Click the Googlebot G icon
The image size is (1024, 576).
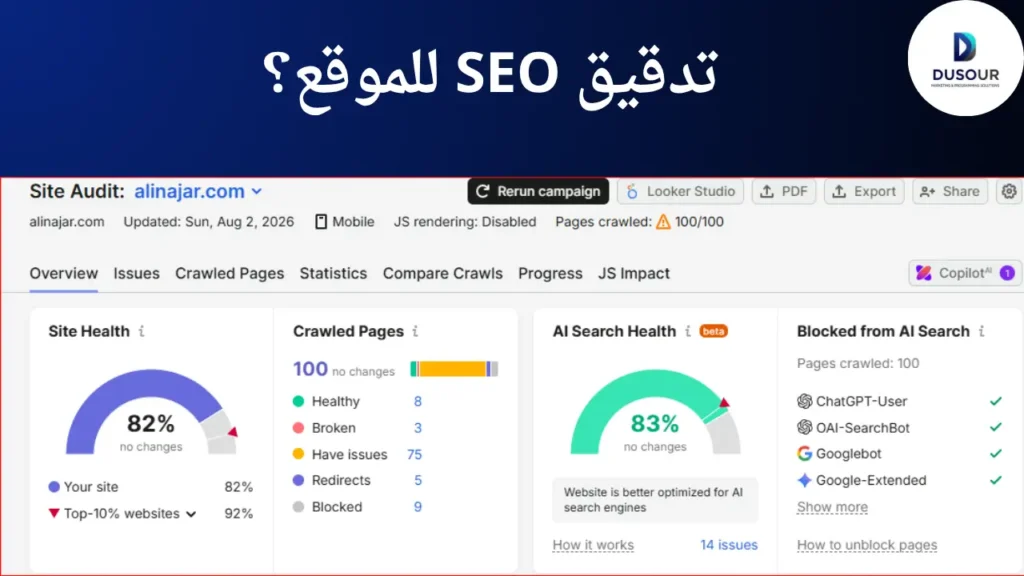point(805,453)
